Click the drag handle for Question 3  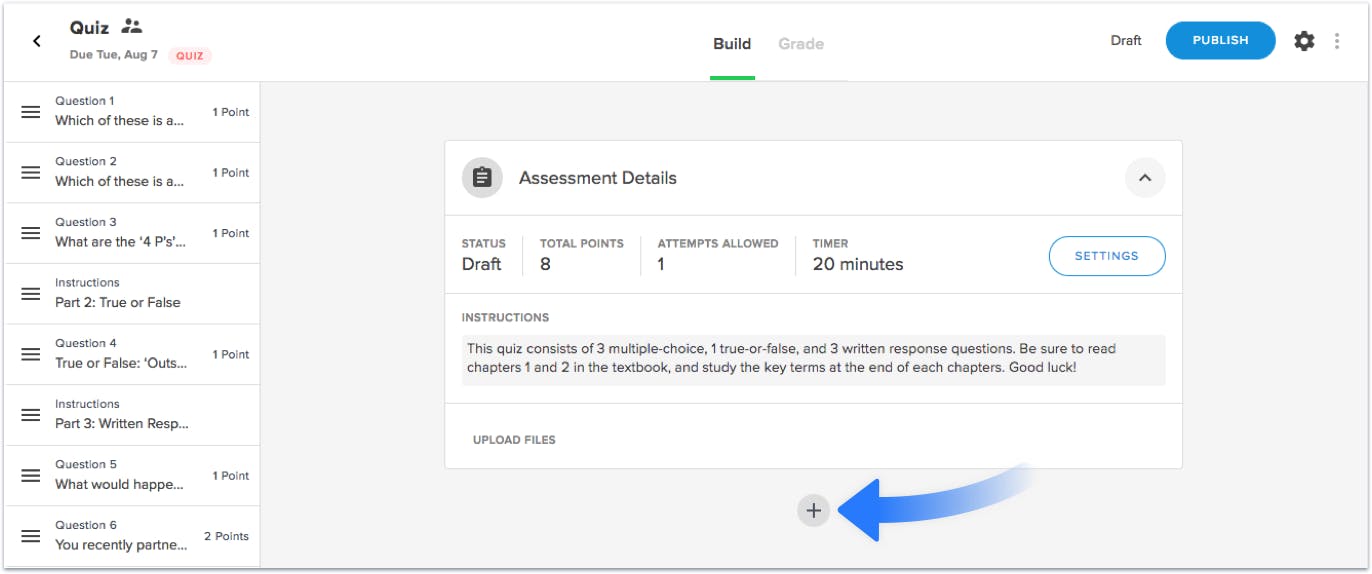pyautogui.click(x=31, y=233)
